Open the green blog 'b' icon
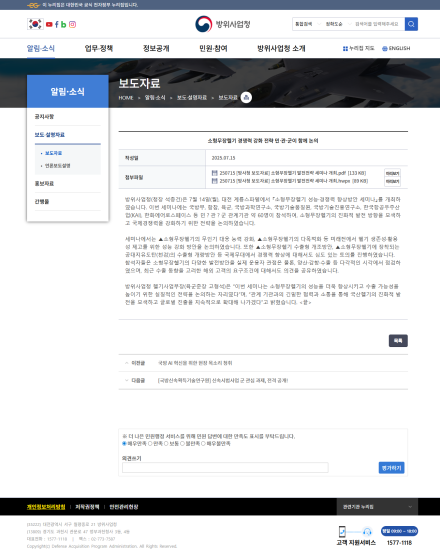 [x=64, y=24]
